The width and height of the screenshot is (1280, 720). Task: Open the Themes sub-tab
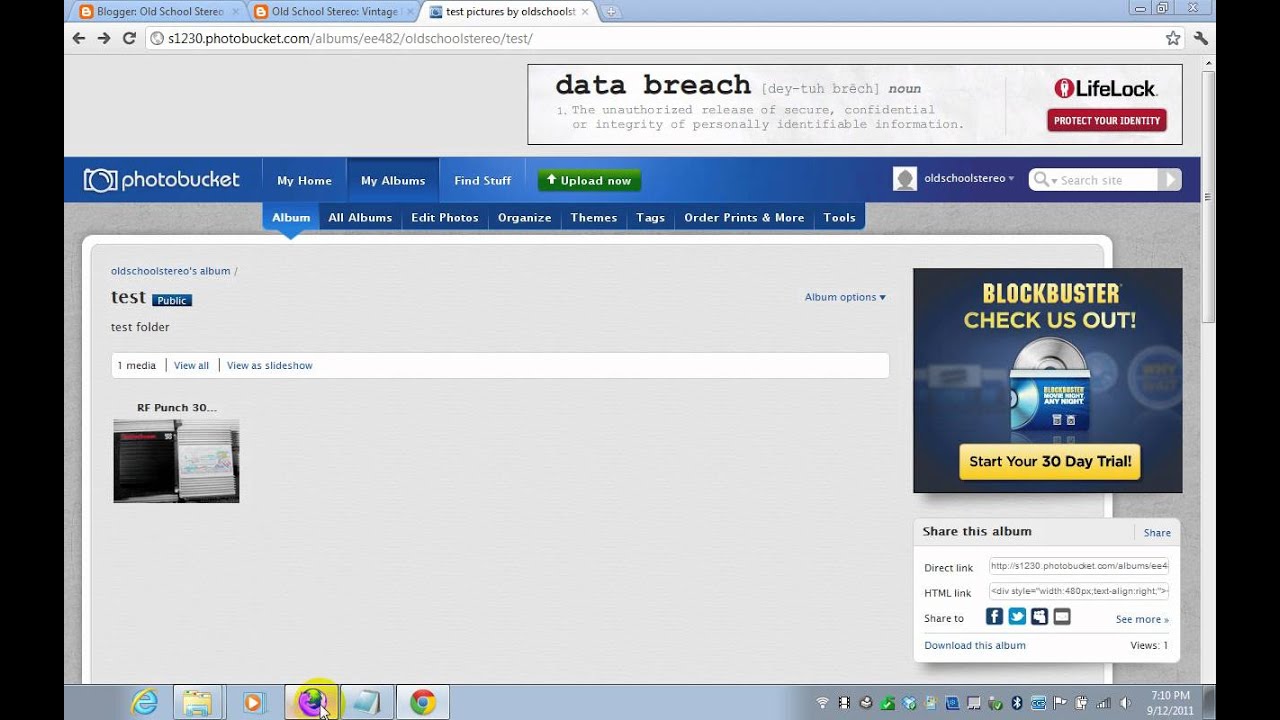tap(594, 217)
